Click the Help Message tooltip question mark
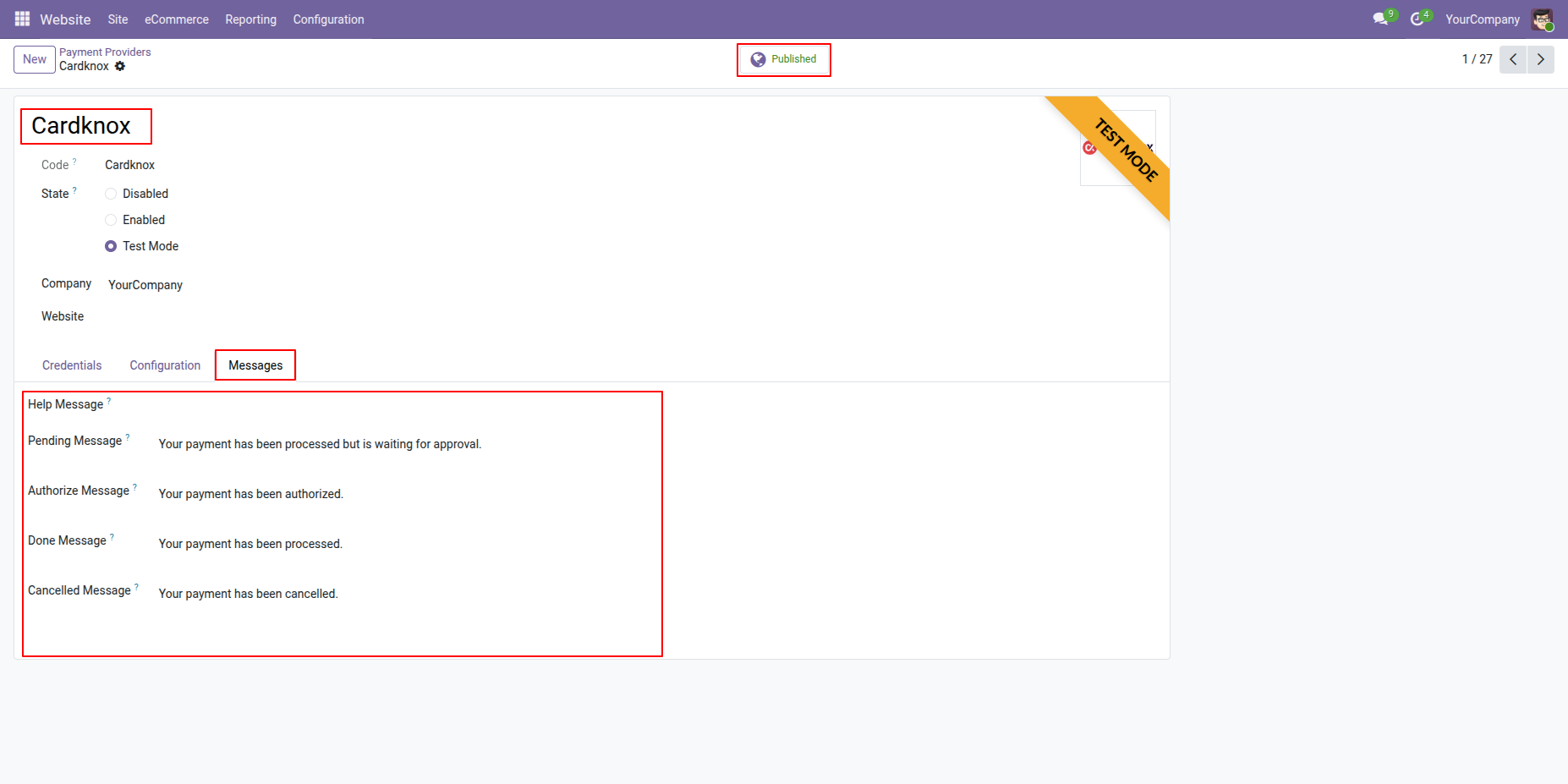This screenshot has width=1568, height=784. 109,401
